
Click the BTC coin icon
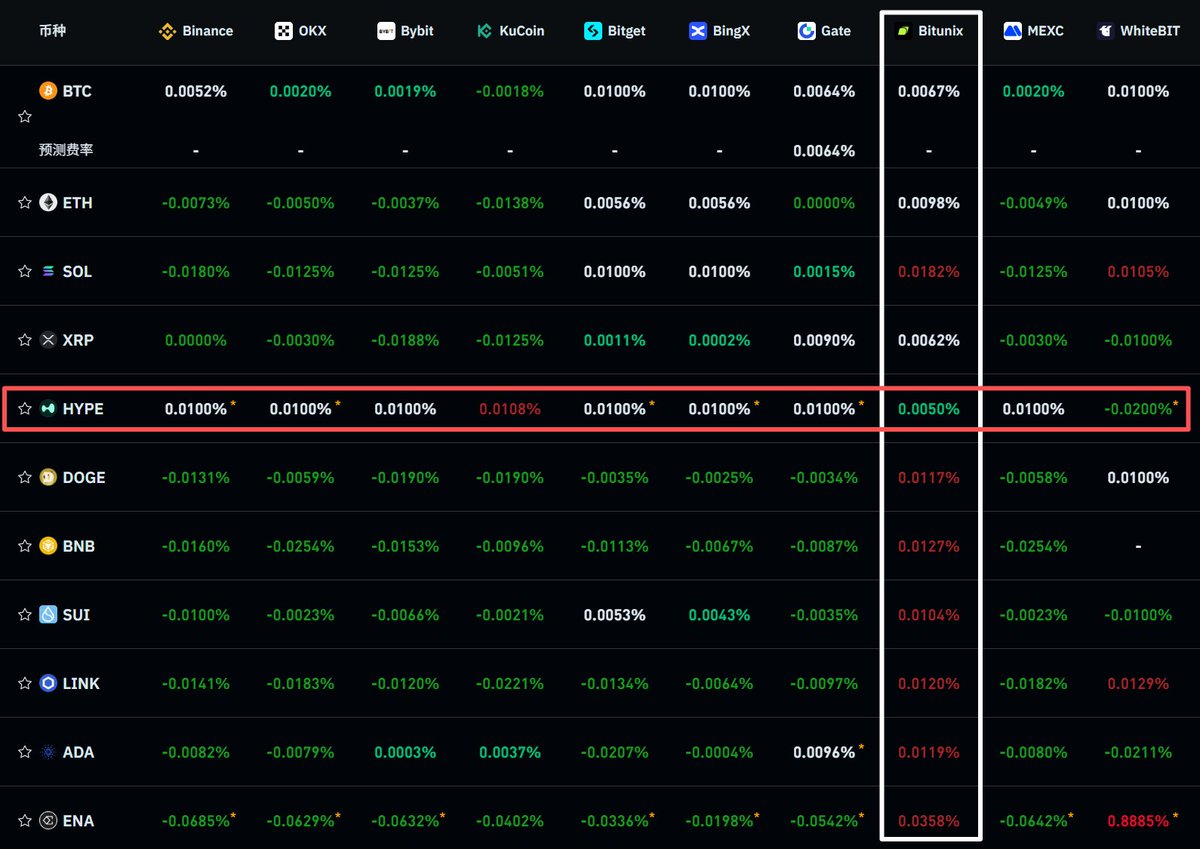48,91
